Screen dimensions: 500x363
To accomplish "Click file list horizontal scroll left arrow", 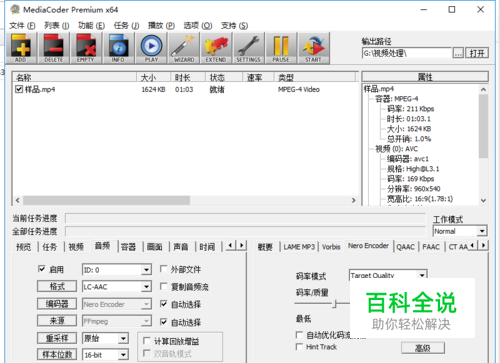I will pyautogui.click(x=18, y=200).
